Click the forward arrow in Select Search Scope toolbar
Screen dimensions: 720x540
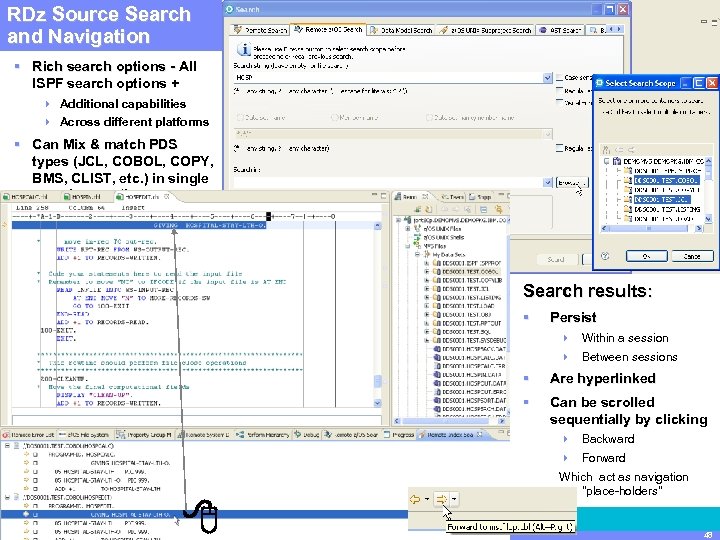[631, 150]
